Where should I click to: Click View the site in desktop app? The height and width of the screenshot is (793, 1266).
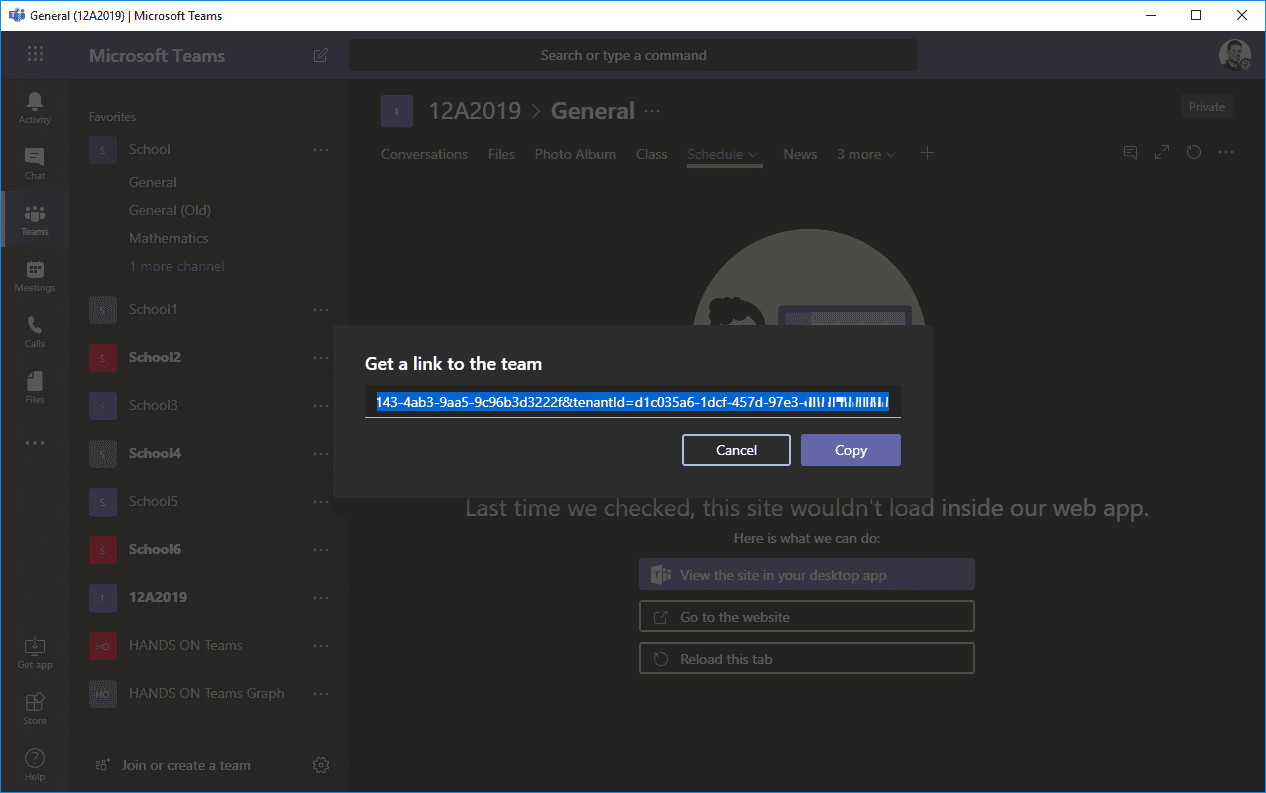tap(807, 575)
